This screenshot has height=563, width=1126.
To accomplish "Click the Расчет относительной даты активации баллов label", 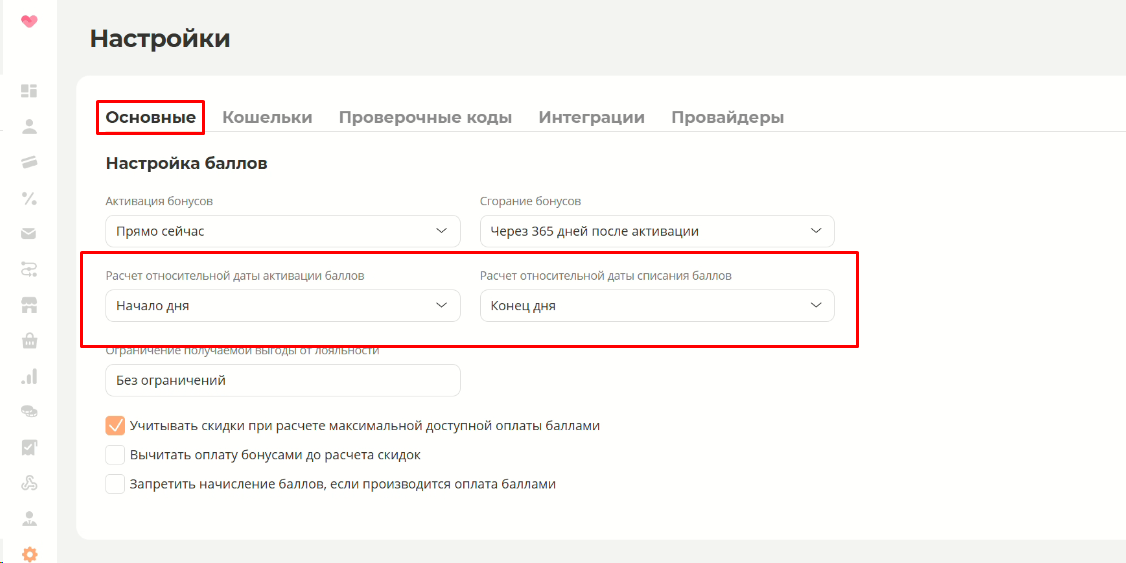I will pyautogui.click(x=235, y=276).
